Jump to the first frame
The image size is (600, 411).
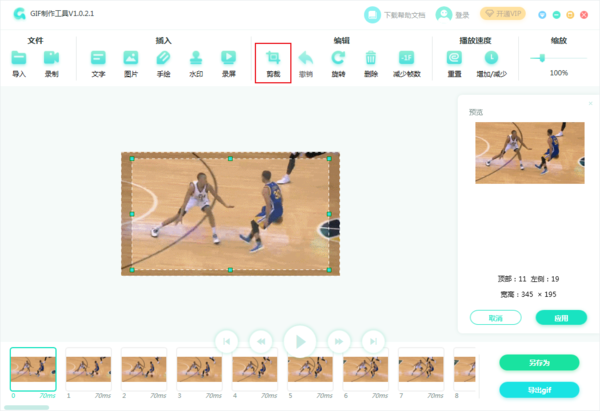[x=227, y=341]
